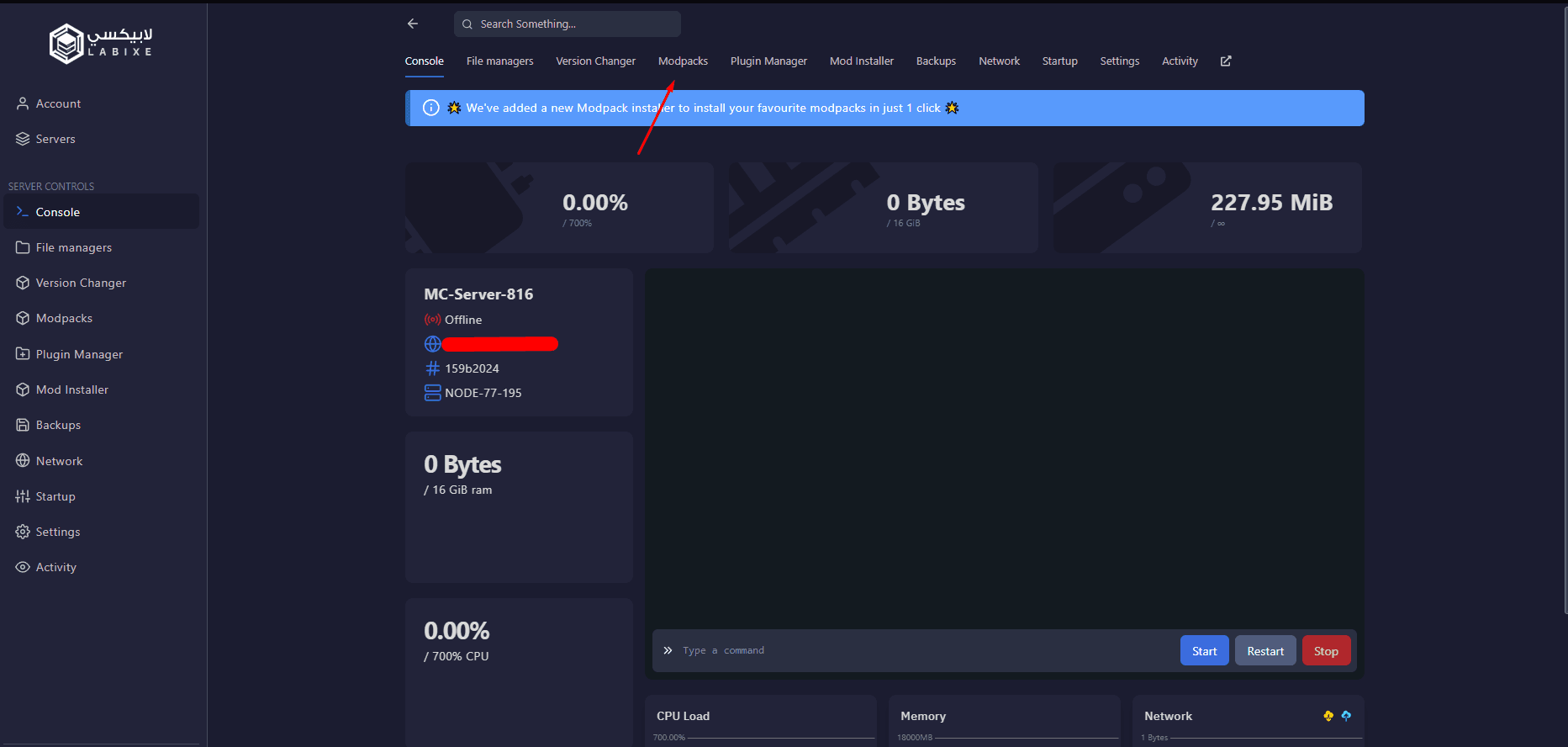Open the Backups tab

tap(936, 61)
